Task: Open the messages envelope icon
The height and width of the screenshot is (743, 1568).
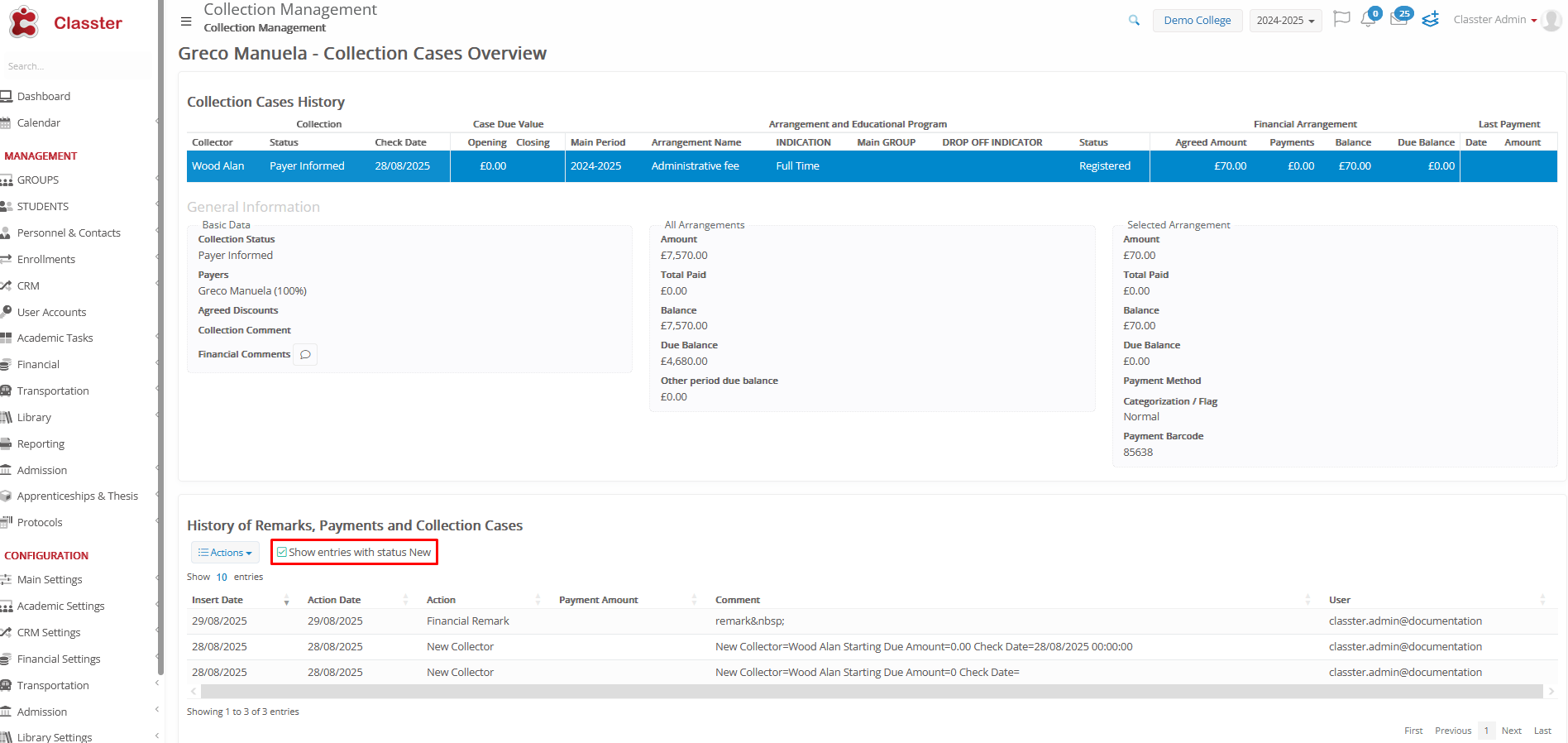Action: click(x=1398, y=20)
